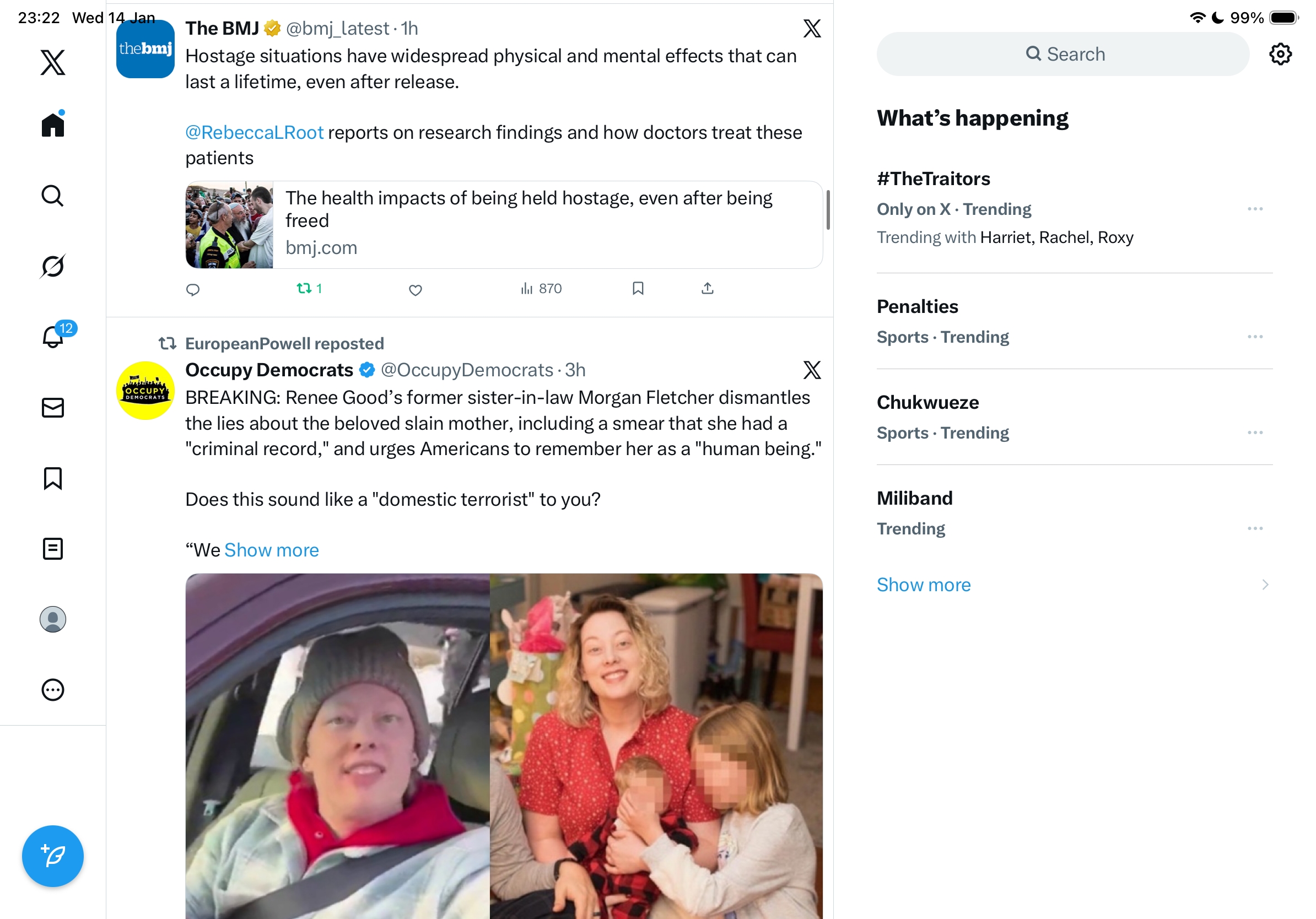Open the Lists icon in sidebar
This screenshot has width=1316, height=919.
(53, 549)
